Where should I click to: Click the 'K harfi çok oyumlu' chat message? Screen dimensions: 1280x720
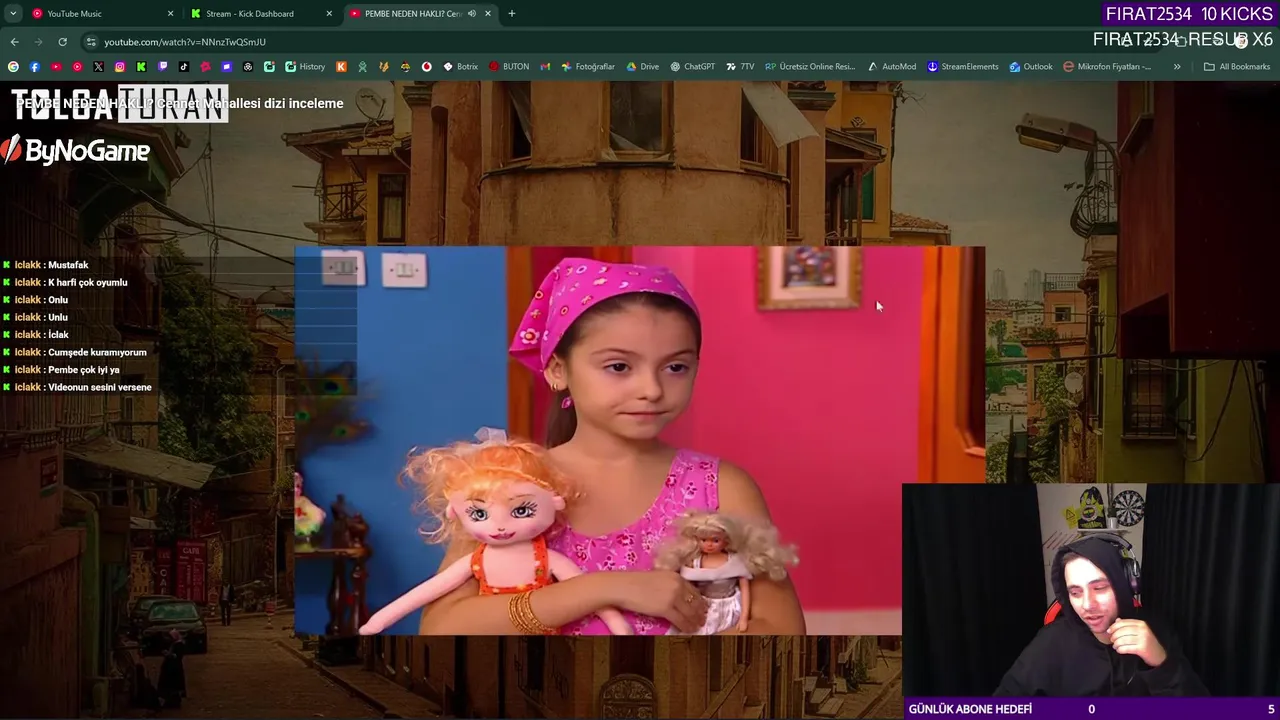[x=87, y=282]
